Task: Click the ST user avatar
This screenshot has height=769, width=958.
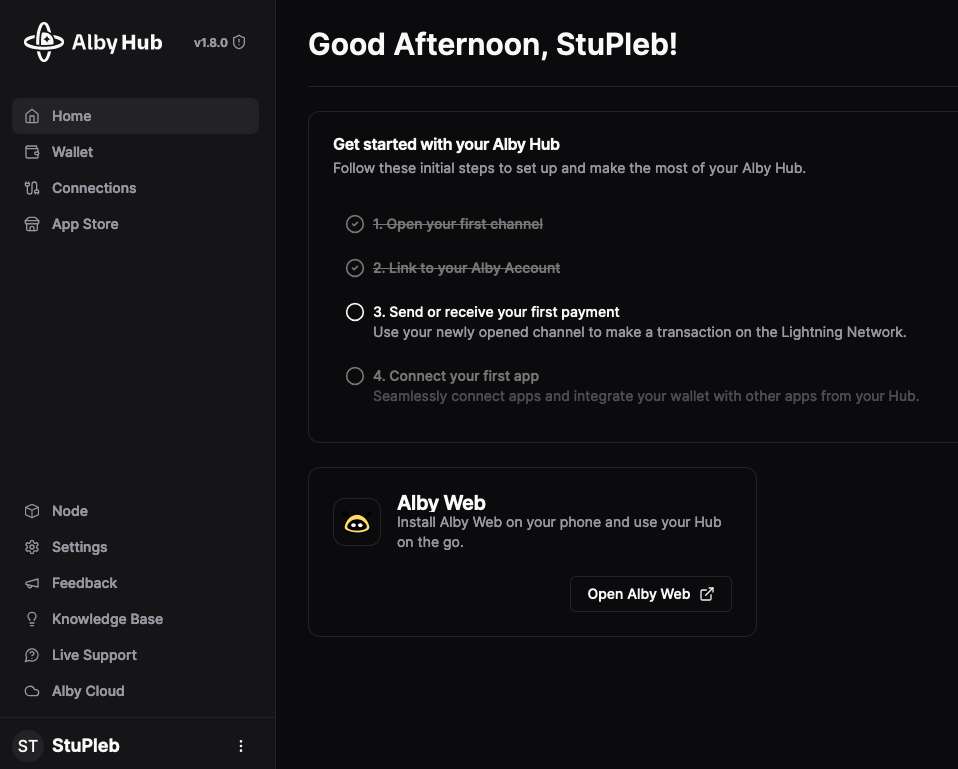Action: click(x=28, y=746)
